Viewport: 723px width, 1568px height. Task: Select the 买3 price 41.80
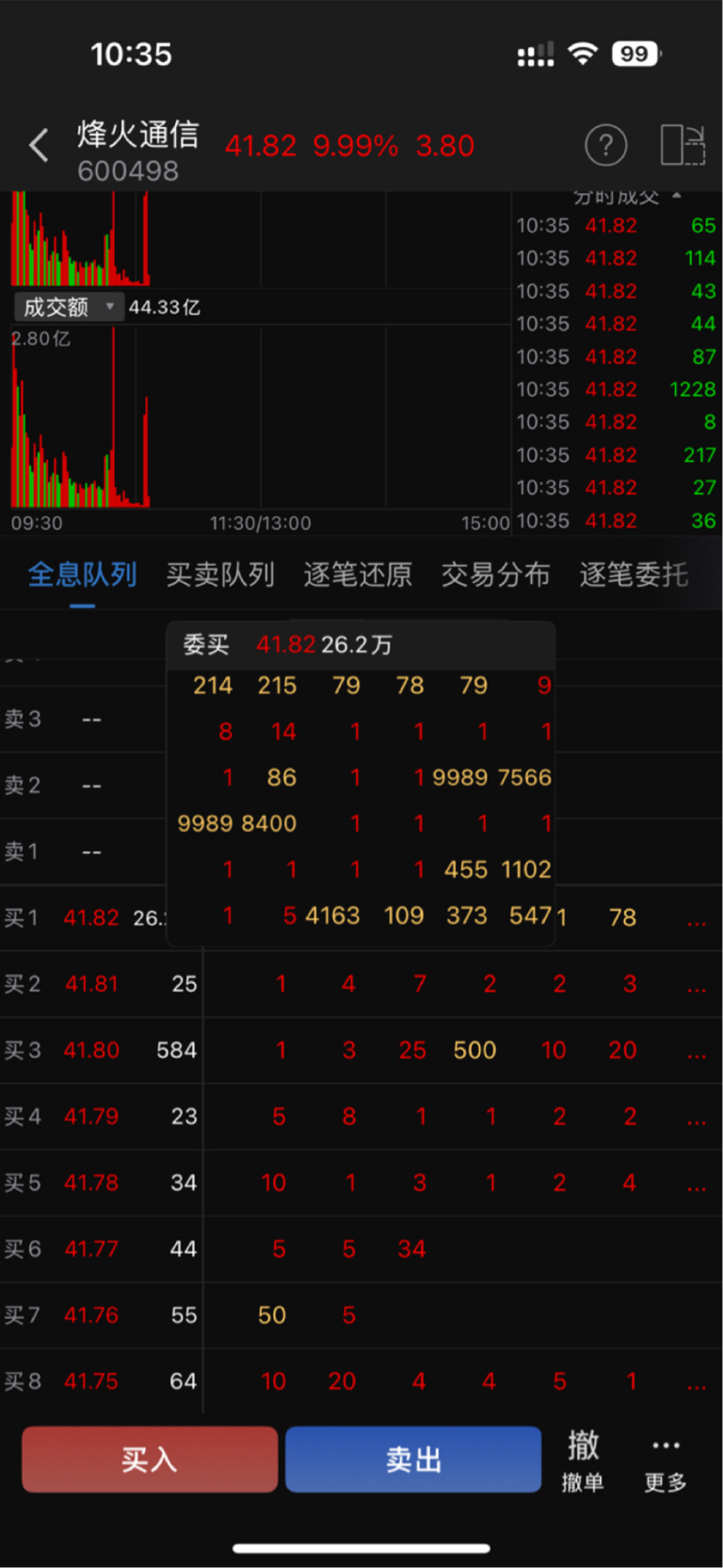91,1050
